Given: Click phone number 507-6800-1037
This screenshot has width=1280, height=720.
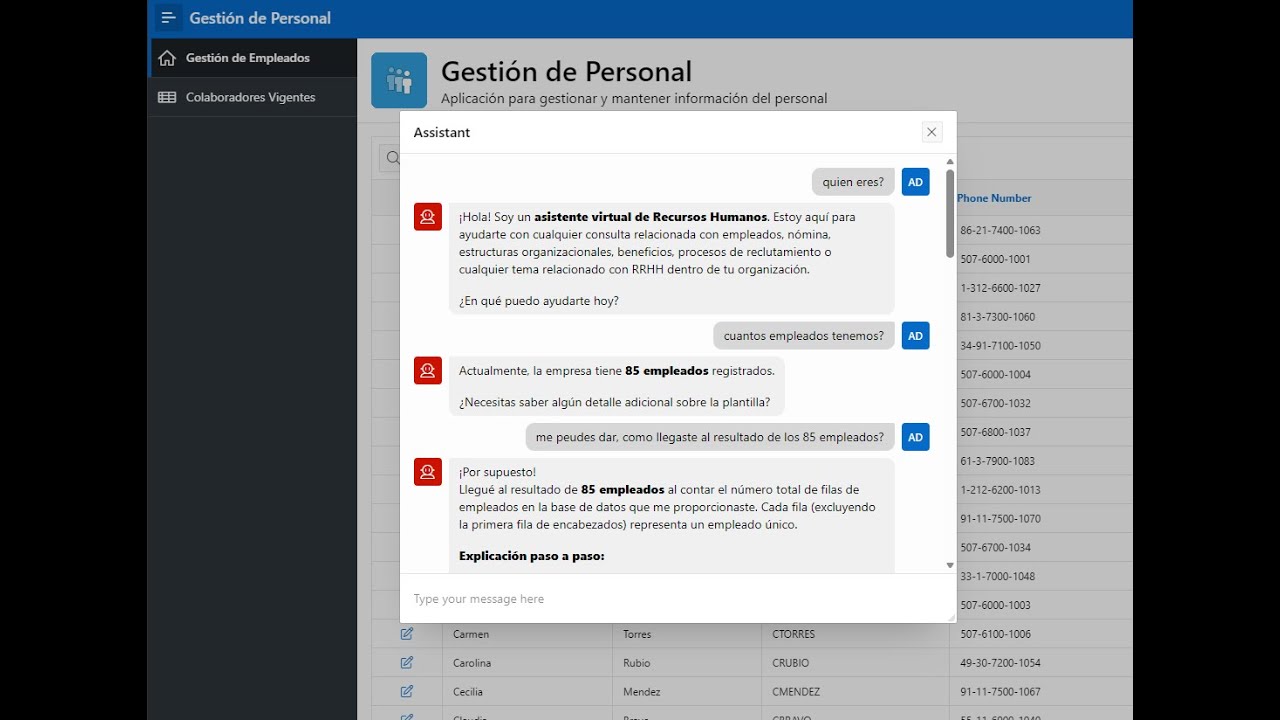Looking at the screenshot, I should click(995, 432).
